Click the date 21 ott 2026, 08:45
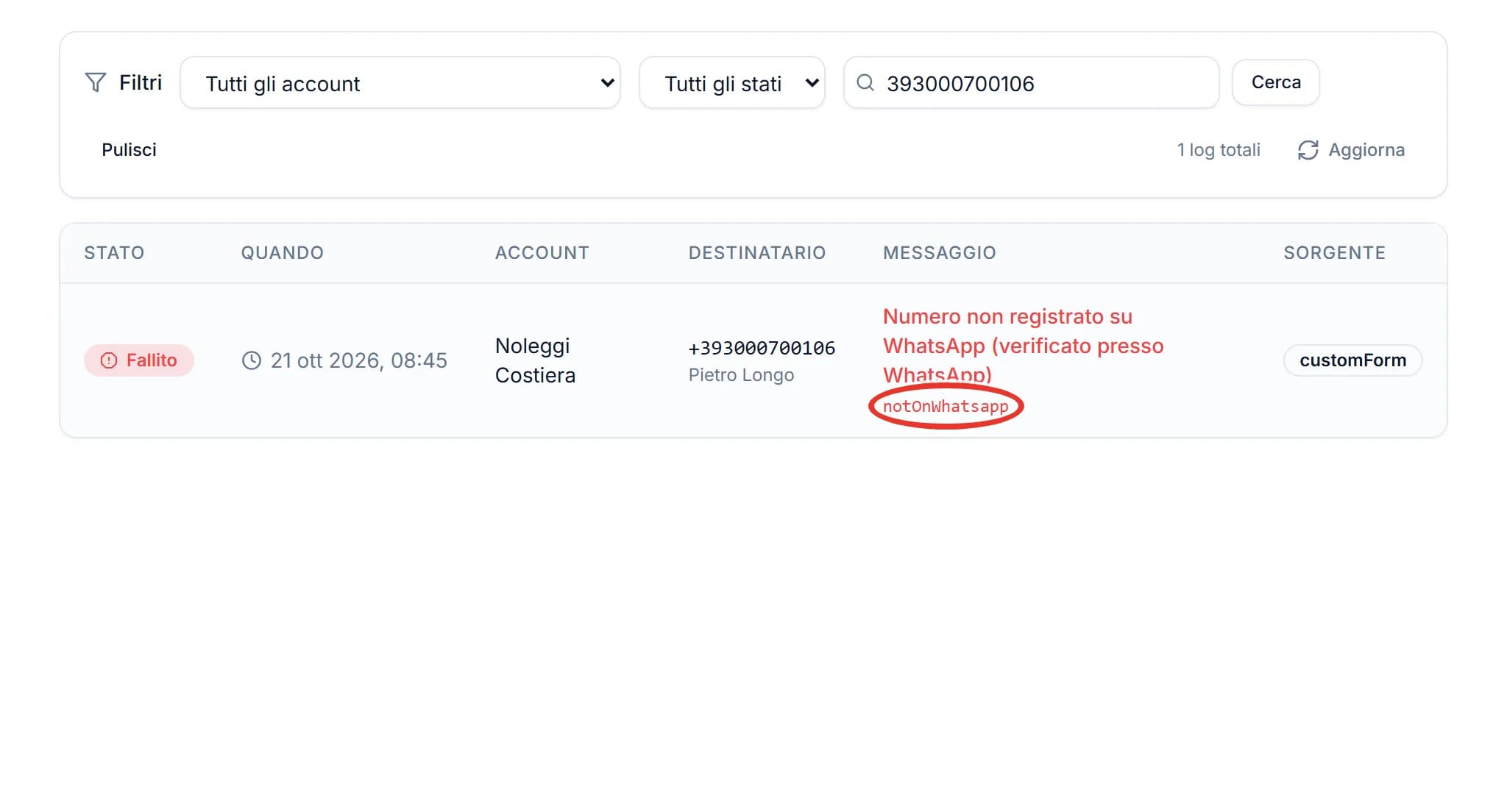The height and width of the screenshot is (812, 1507). click(x=359, y=360)
